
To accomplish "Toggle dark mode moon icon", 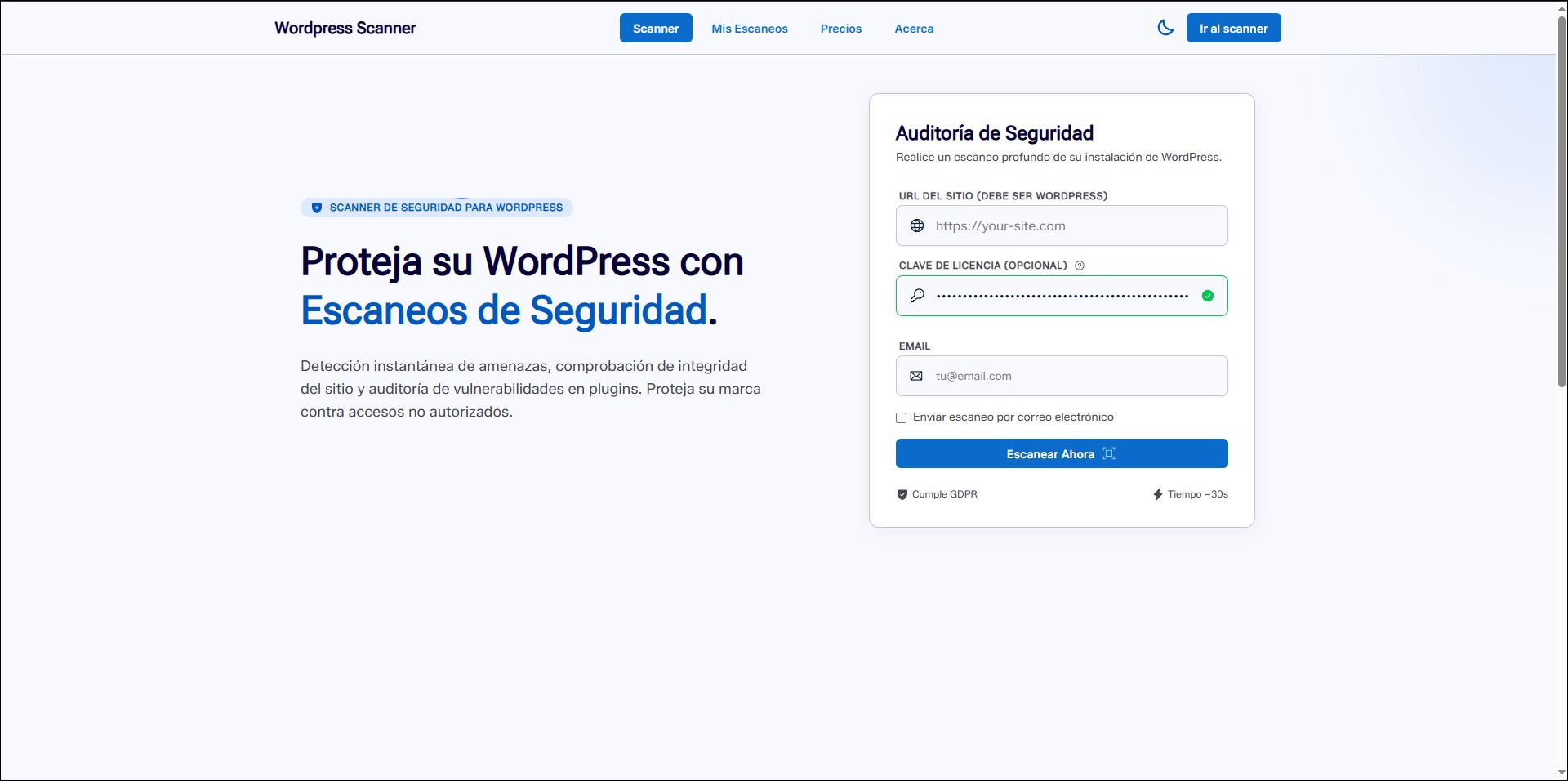I will pos(1165,28).
